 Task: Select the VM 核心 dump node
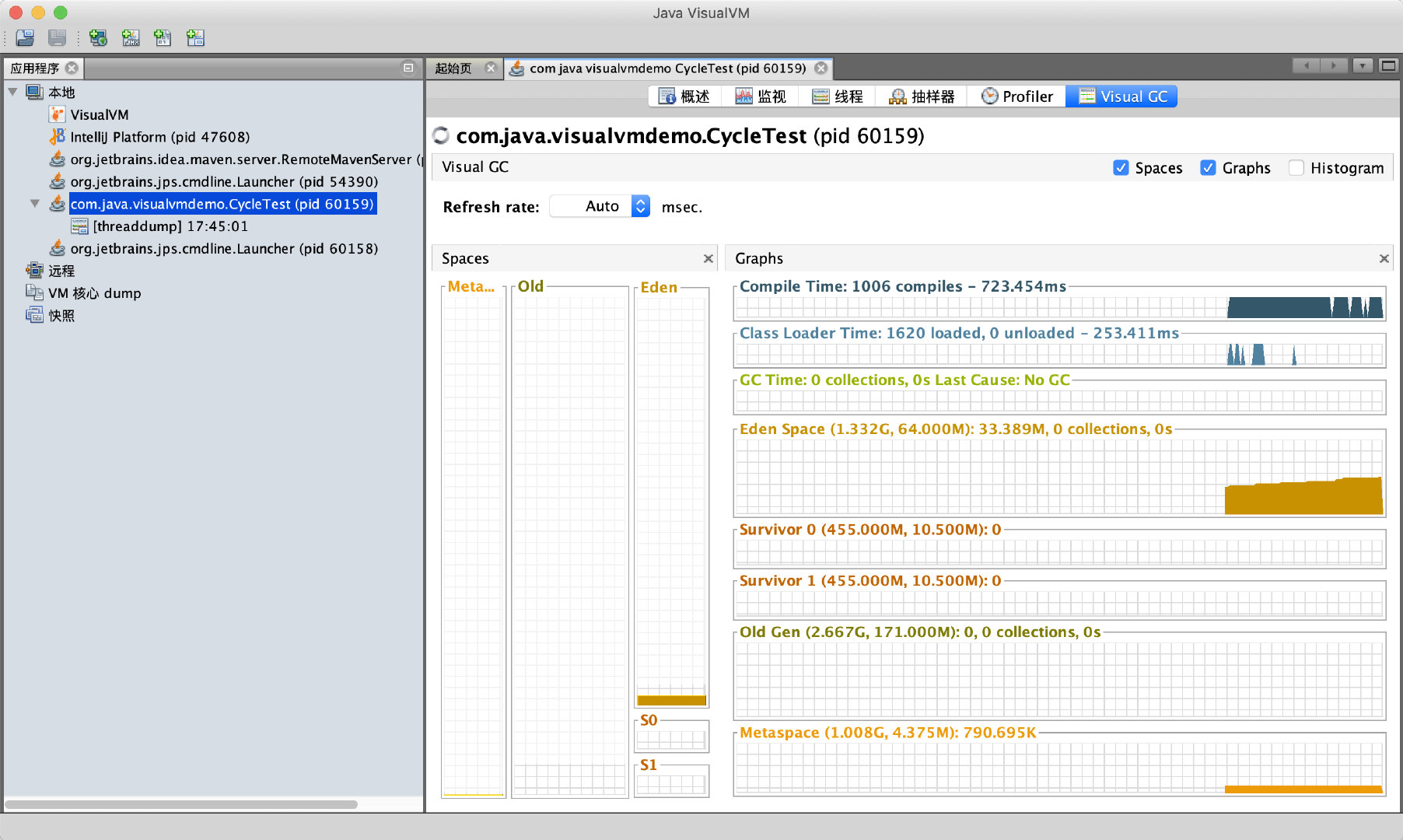coord(95,292)
